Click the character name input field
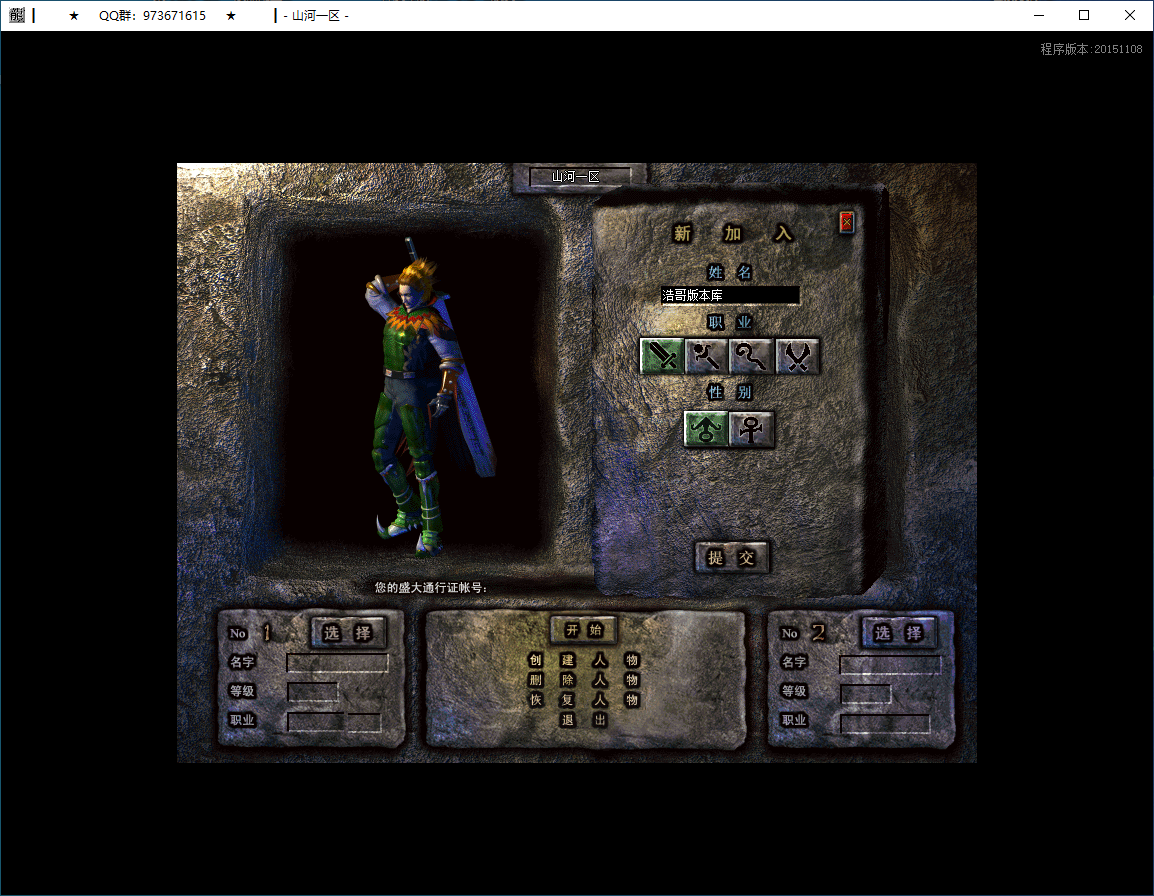The width and height of the screenshot is (1154, 896). point(729,295)
